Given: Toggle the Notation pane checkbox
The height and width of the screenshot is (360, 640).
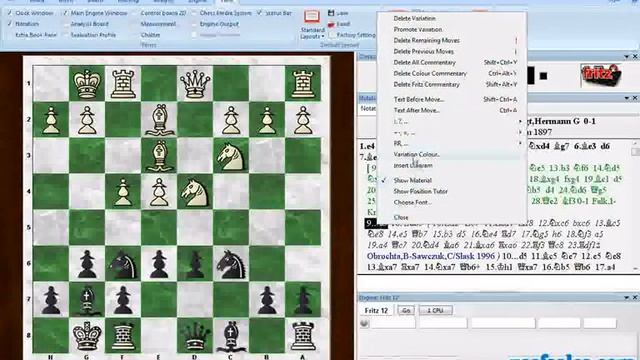Looking at the screenshot, I should pos(10,24).
